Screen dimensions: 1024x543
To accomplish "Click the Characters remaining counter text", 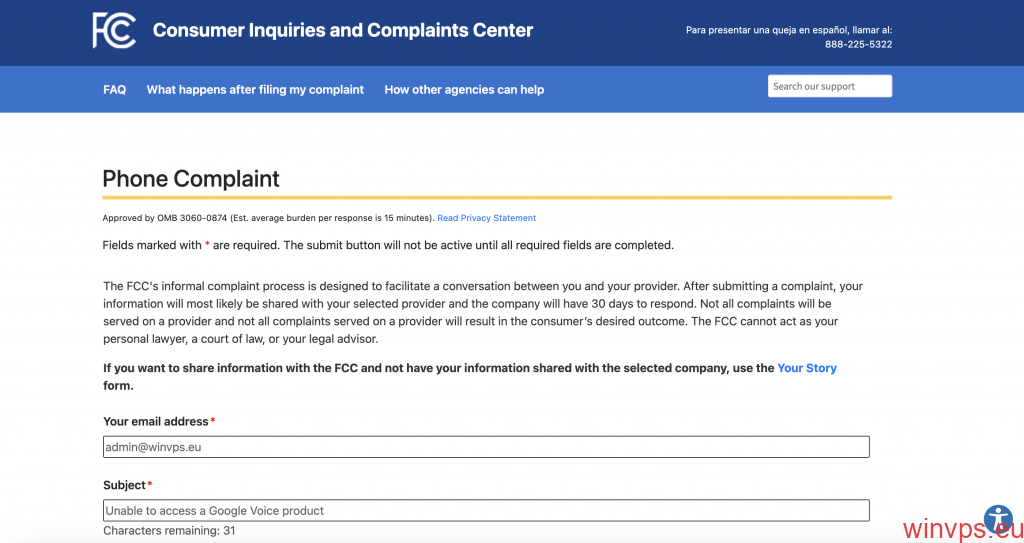I will pos(169,531).
